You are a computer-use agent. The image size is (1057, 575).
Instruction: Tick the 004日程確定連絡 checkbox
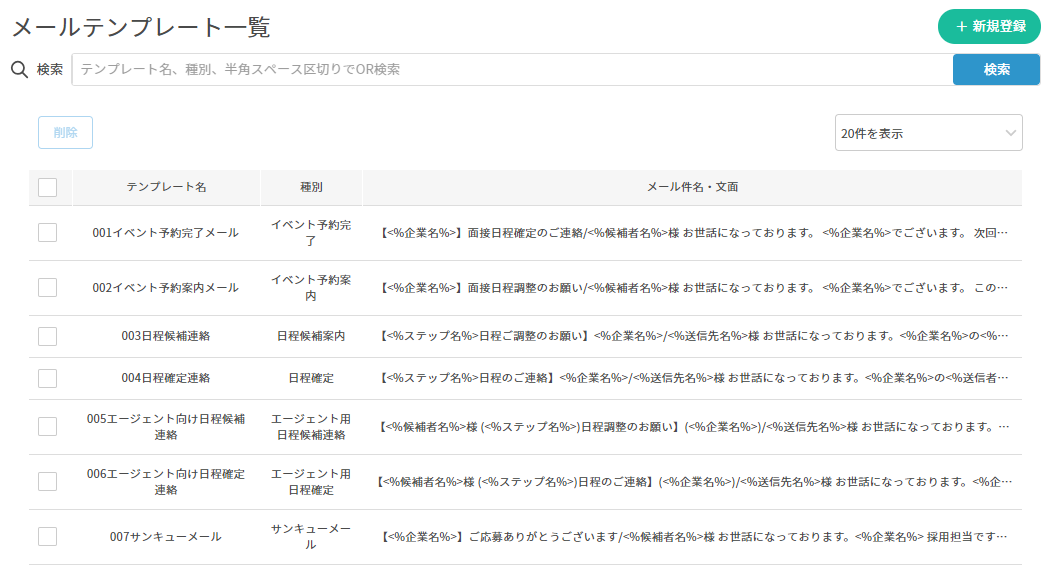48,378
